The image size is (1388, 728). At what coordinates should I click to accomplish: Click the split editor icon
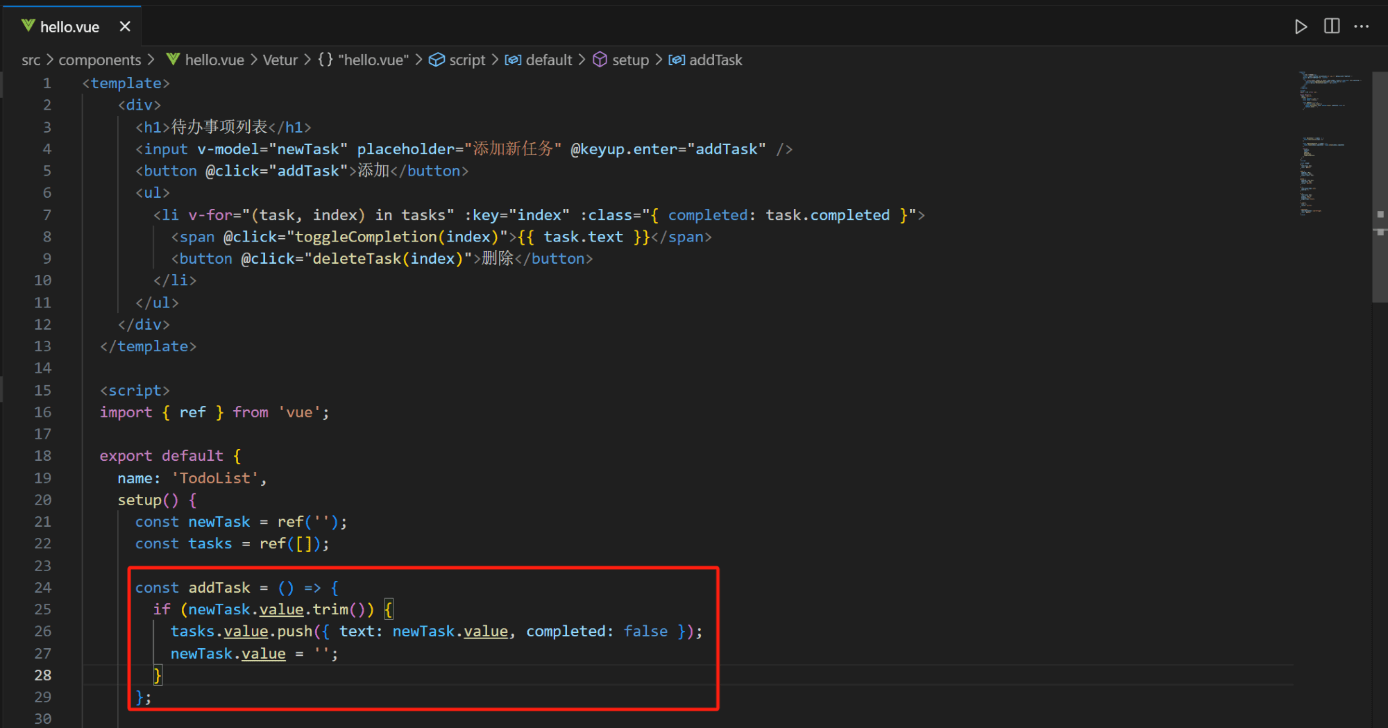click(1331, 27)
